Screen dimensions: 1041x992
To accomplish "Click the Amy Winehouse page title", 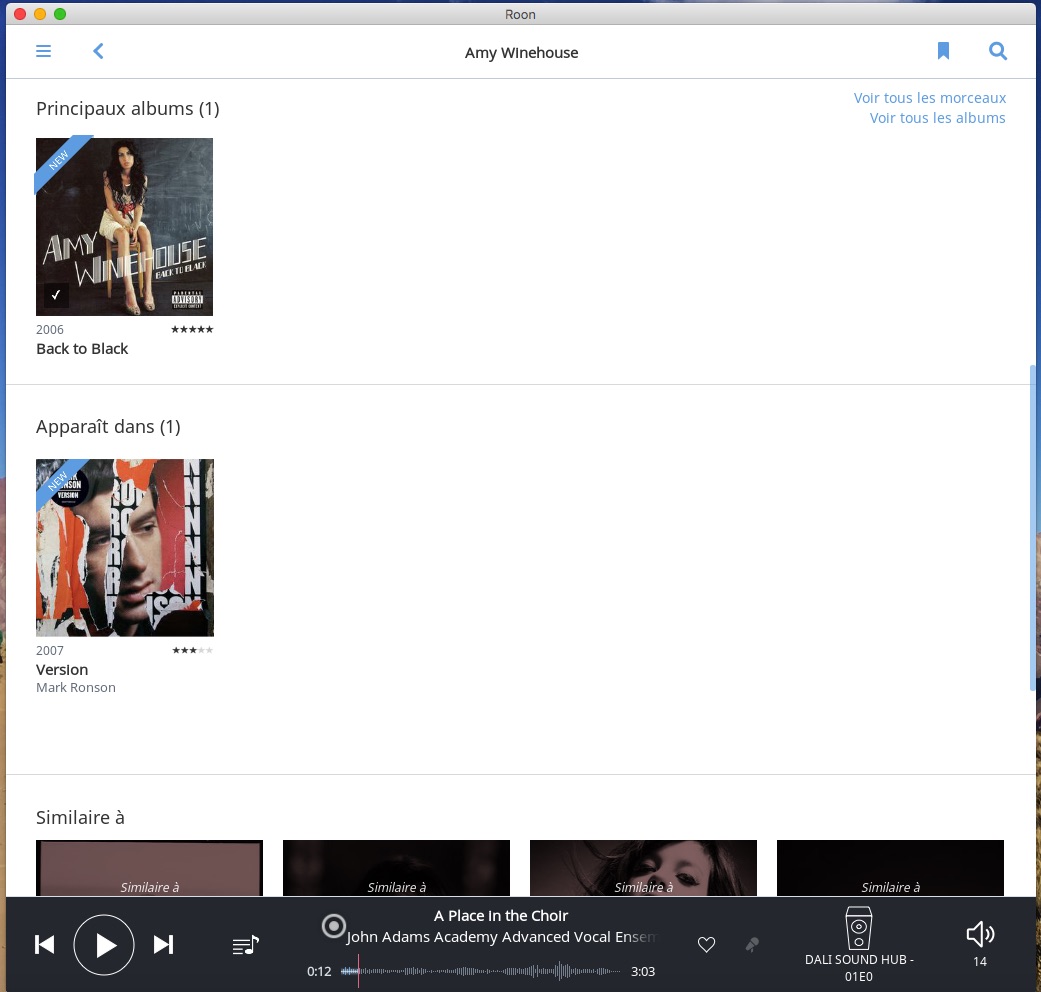I will click(x=521, y=52).
